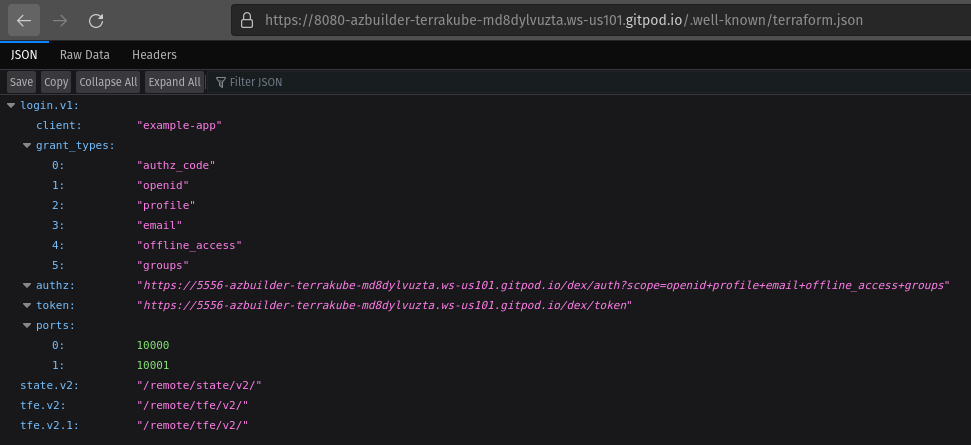Select the login.v1 key label
971x445 pixels.
(50, 105)
